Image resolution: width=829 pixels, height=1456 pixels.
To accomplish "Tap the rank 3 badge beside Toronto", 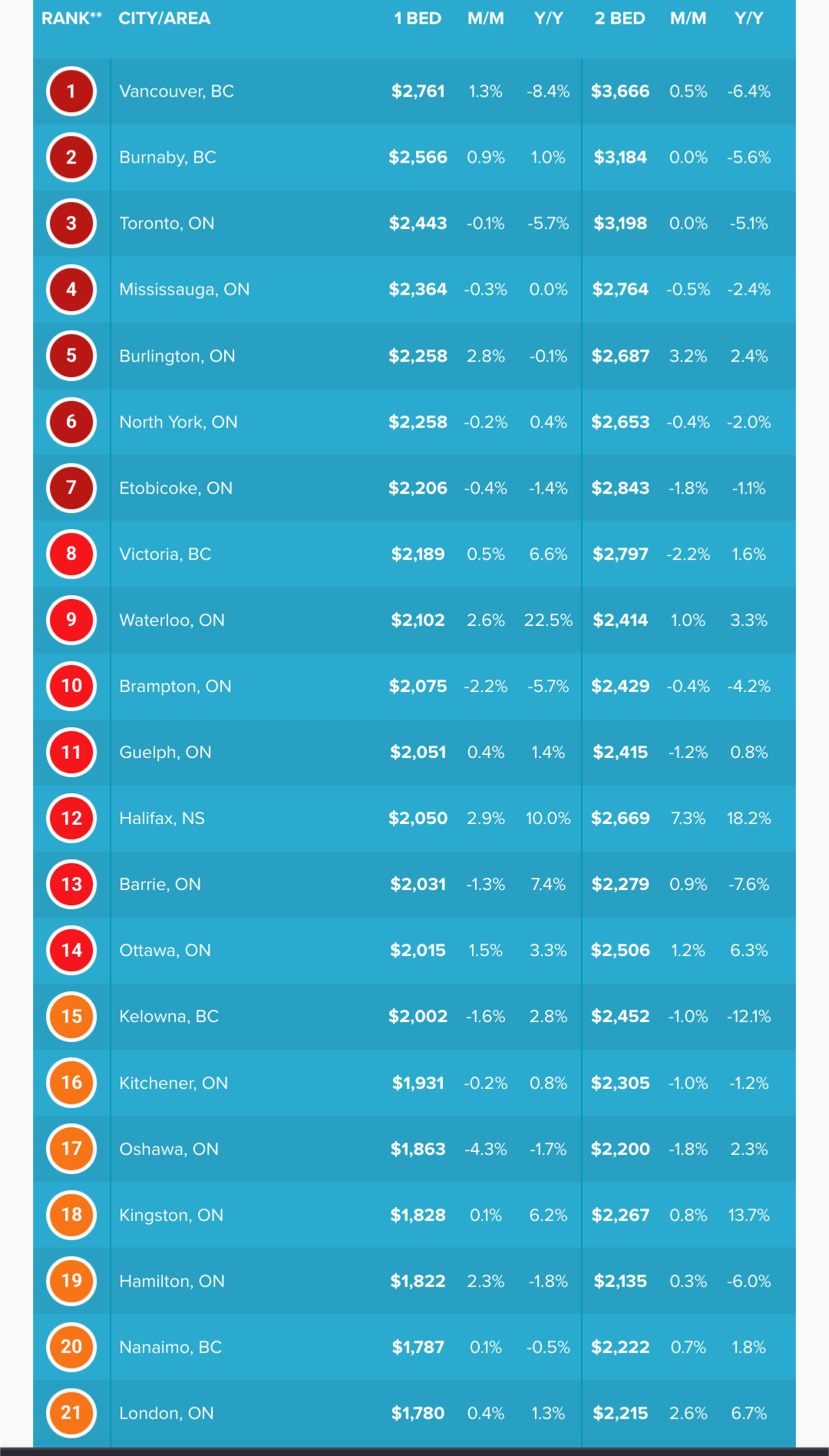I will pos(71,223).
